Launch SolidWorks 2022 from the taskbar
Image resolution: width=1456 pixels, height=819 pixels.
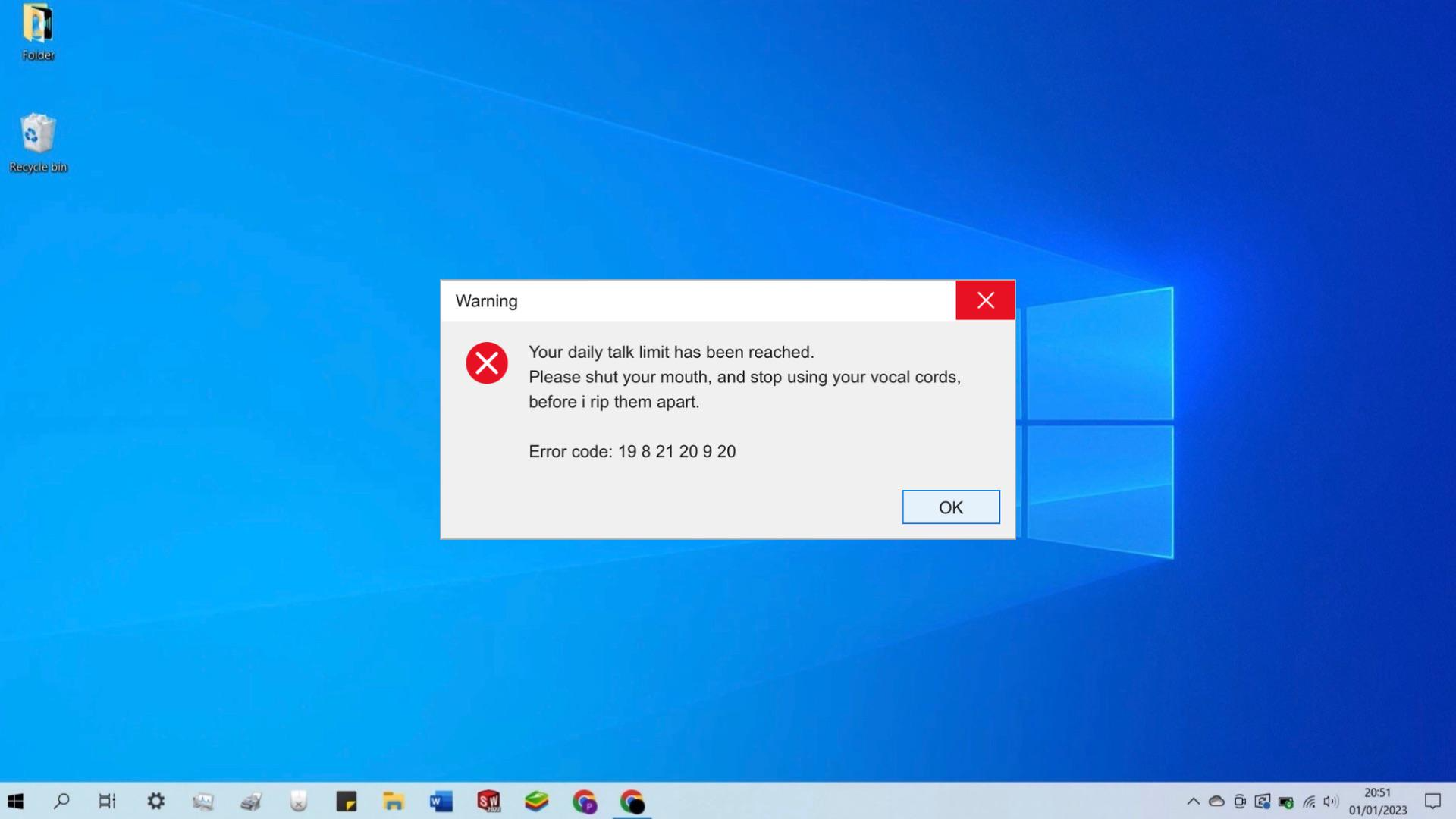pos(489,801)
